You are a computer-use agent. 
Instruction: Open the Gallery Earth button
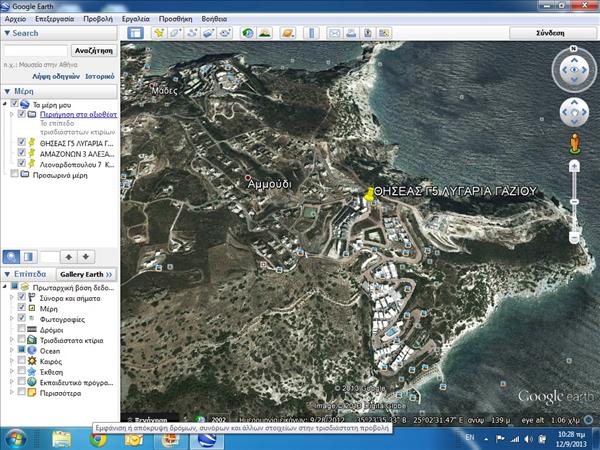[86, 274]
